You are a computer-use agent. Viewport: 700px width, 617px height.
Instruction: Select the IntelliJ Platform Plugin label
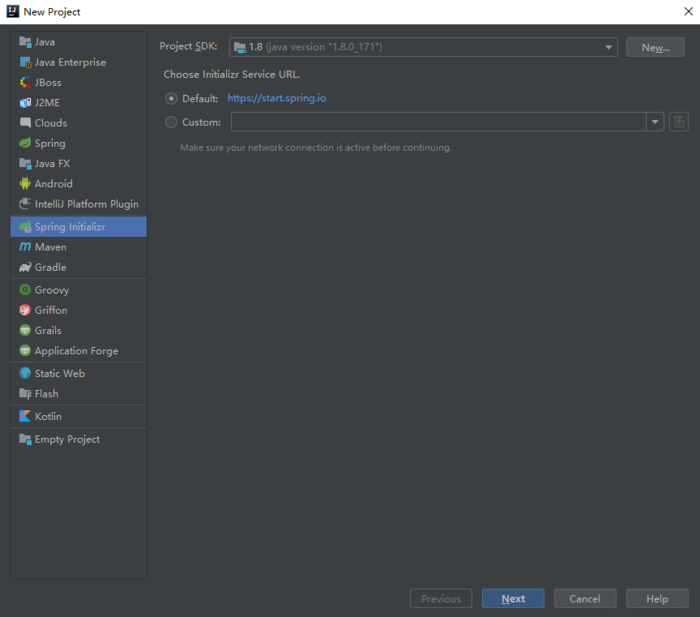(x=87, y=204)
